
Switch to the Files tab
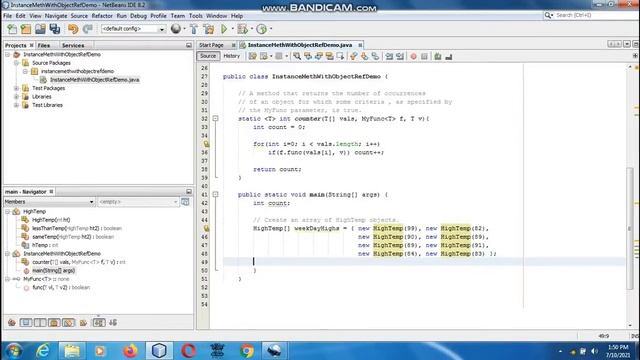click(x=44, y=45)
